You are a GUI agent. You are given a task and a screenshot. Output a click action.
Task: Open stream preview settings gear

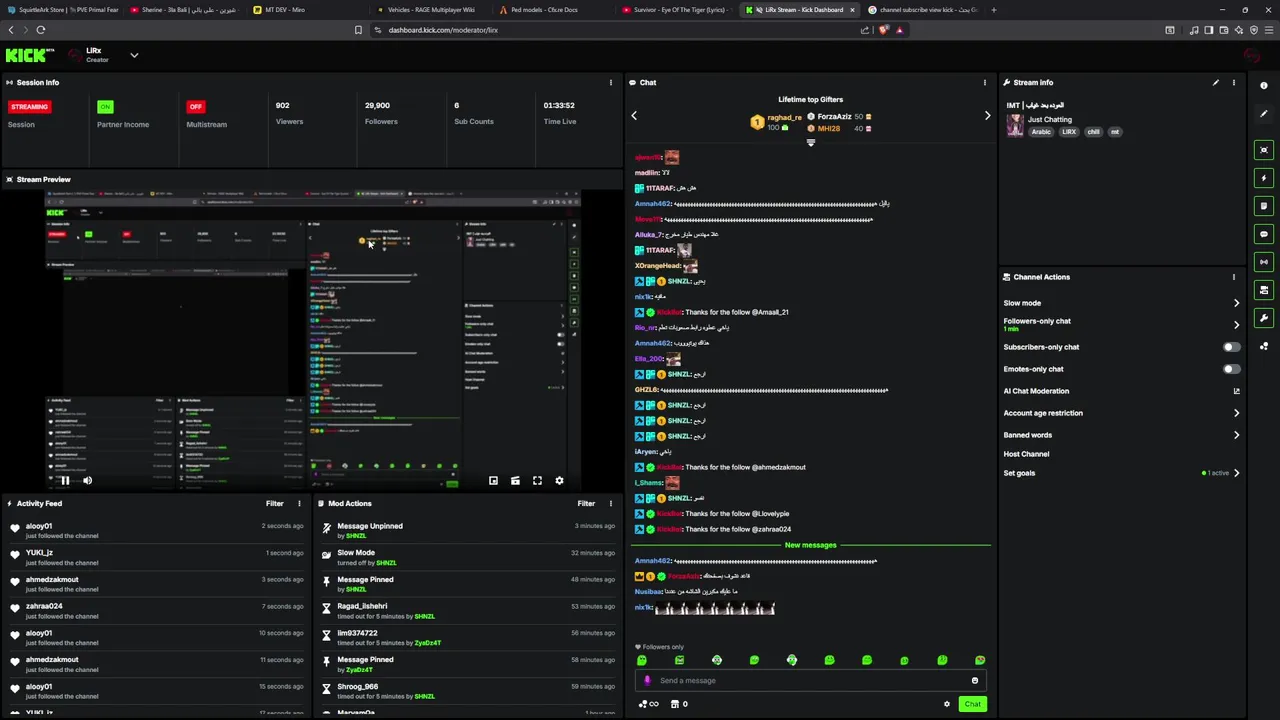coord(559,481)
